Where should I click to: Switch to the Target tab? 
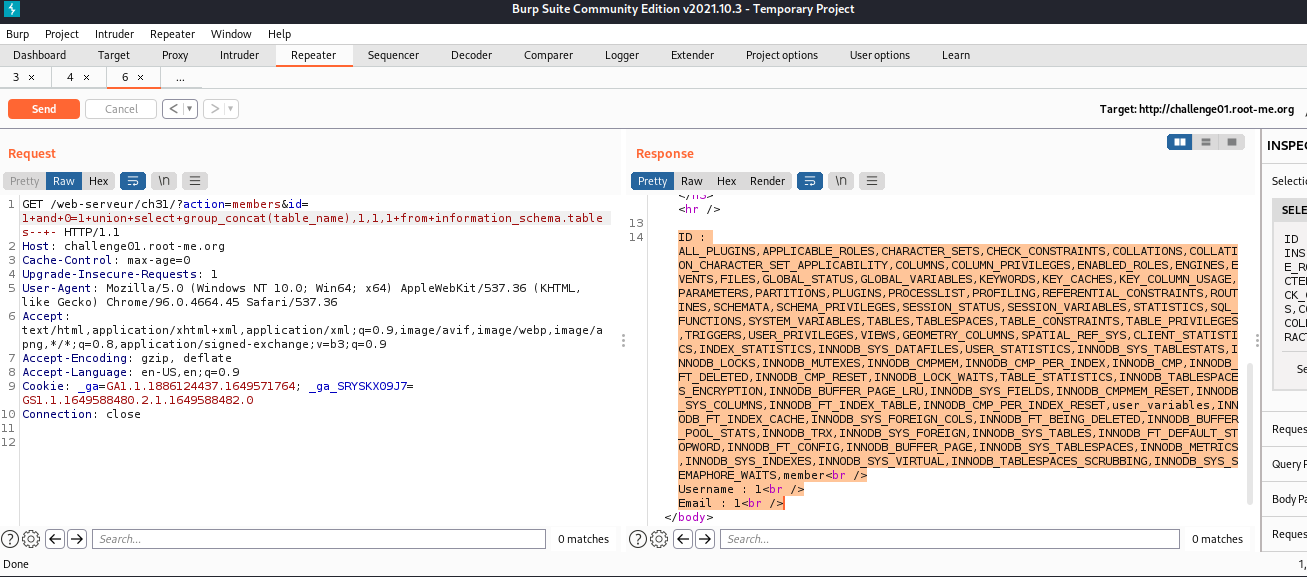click(114, 55)
